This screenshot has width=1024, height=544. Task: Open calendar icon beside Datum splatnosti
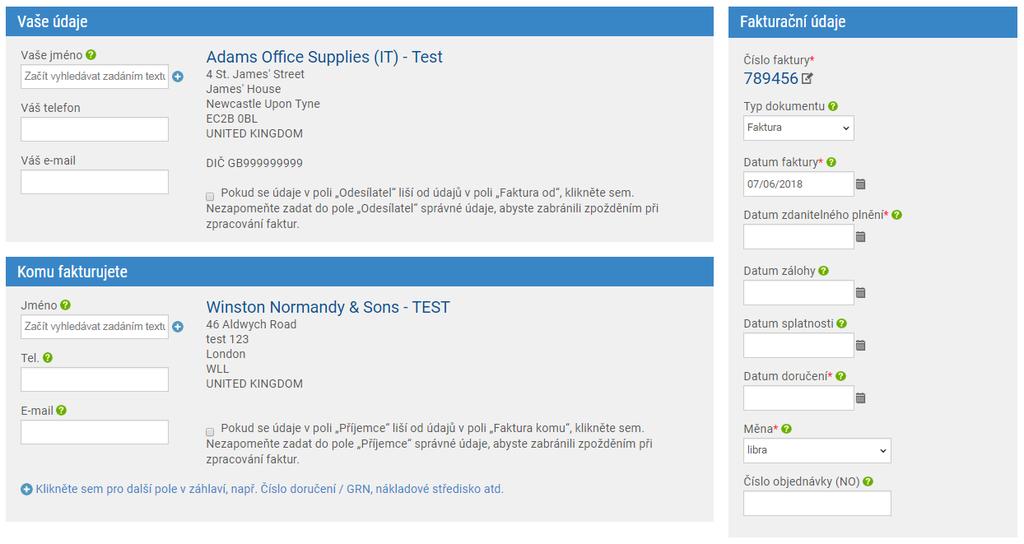pos(861,345)
